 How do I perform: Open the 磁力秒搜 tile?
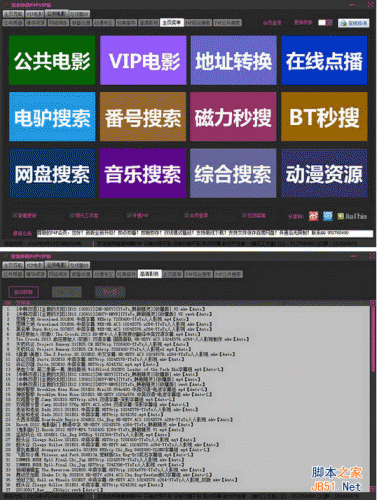(233, 117)
